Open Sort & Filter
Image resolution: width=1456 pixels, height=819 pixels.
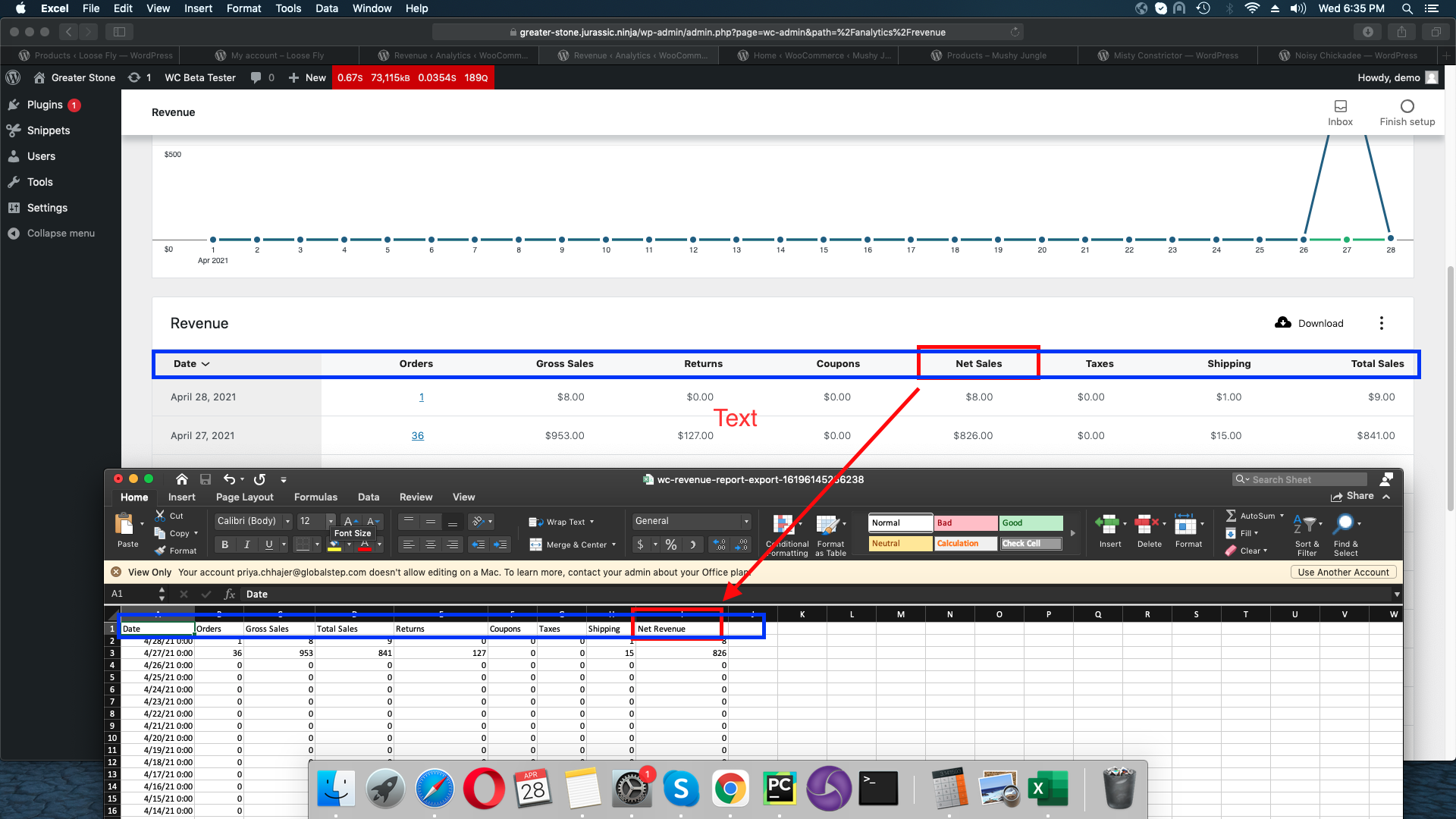pyautogui.click(x=1307, y=533)
